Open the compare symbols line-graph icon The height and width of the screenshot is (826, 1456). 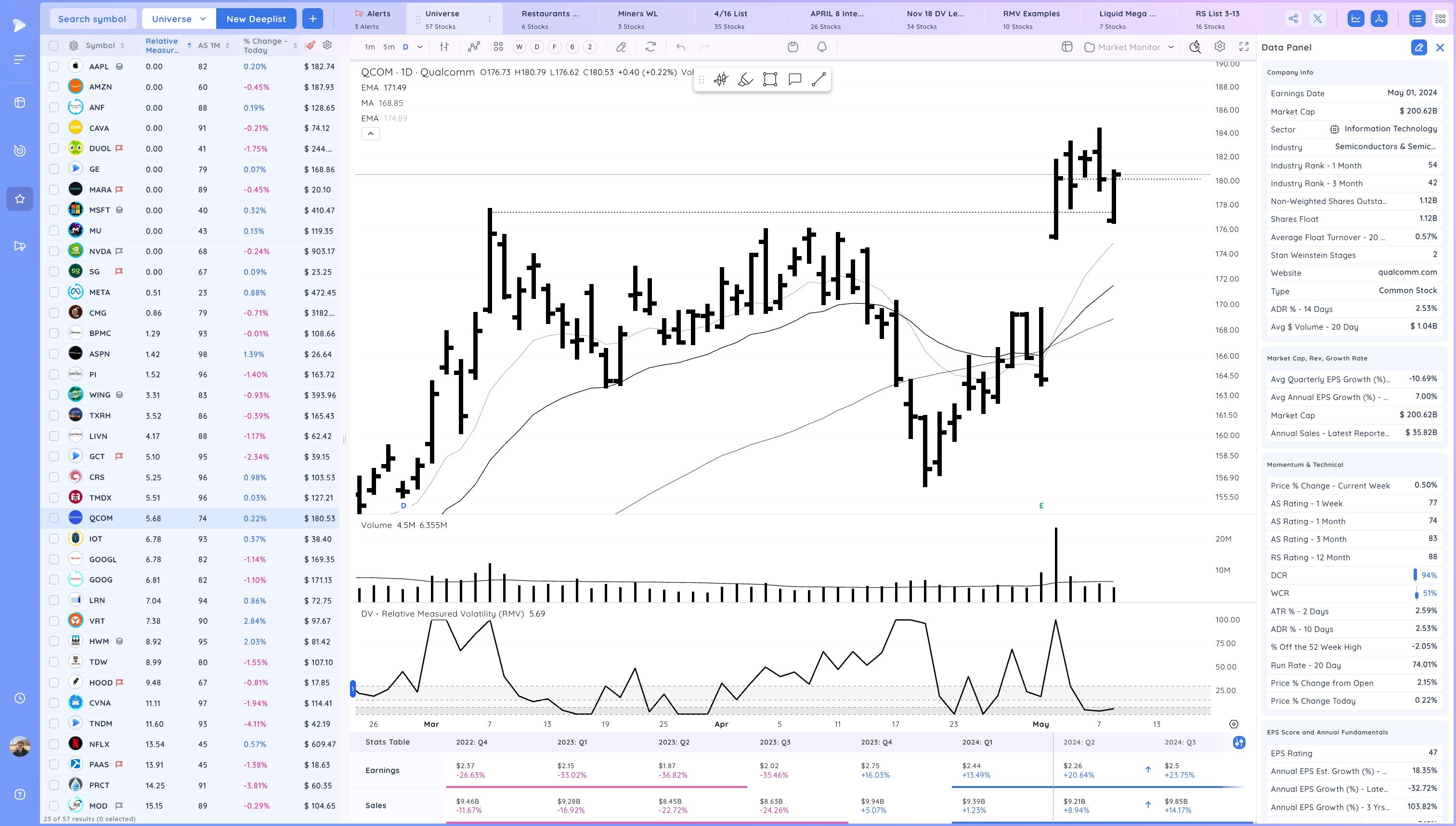pos(474,47)
